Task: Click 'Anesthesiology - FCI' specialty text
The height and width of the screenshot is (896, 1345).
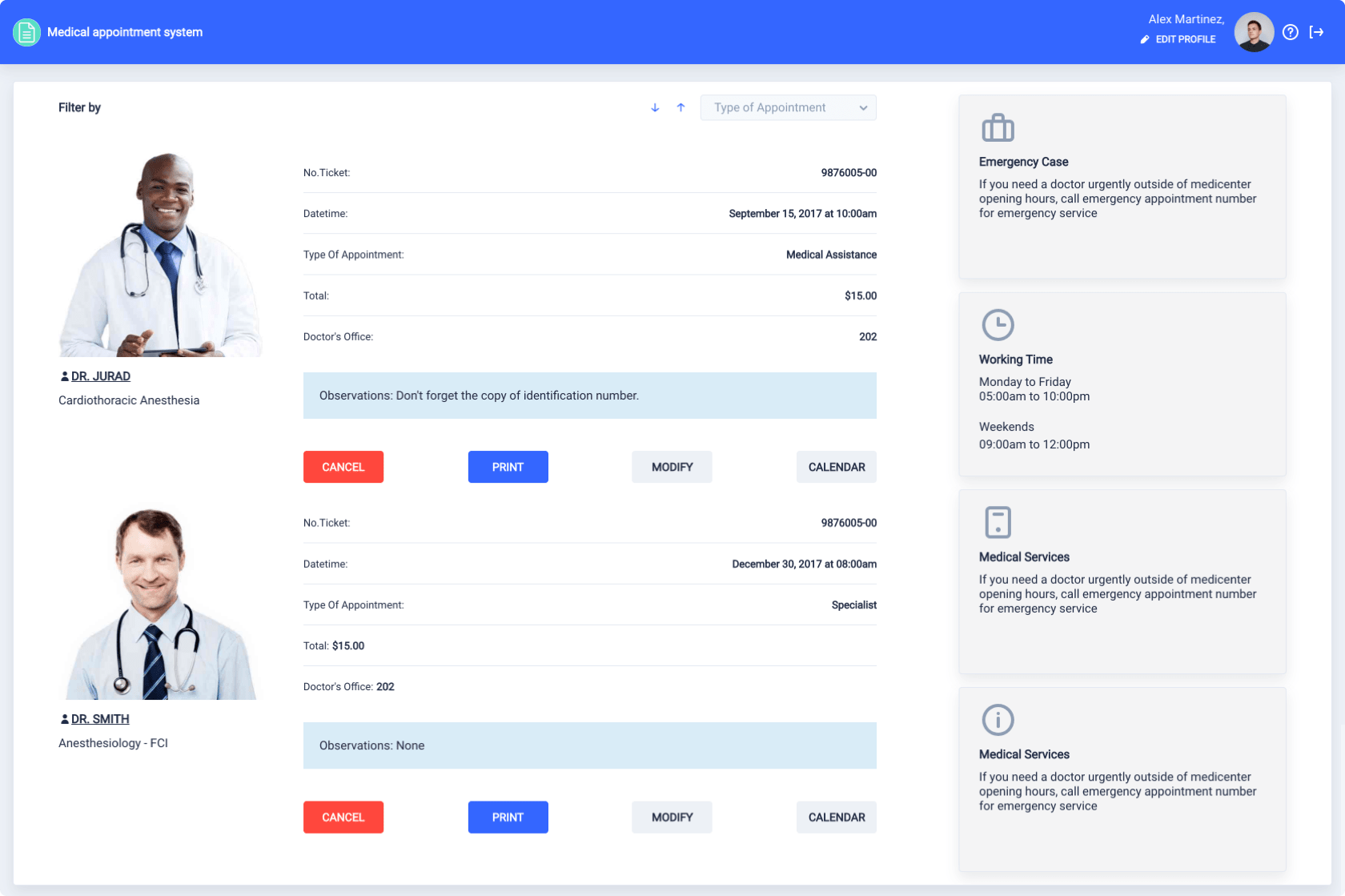Action: [x=113, y=743]
